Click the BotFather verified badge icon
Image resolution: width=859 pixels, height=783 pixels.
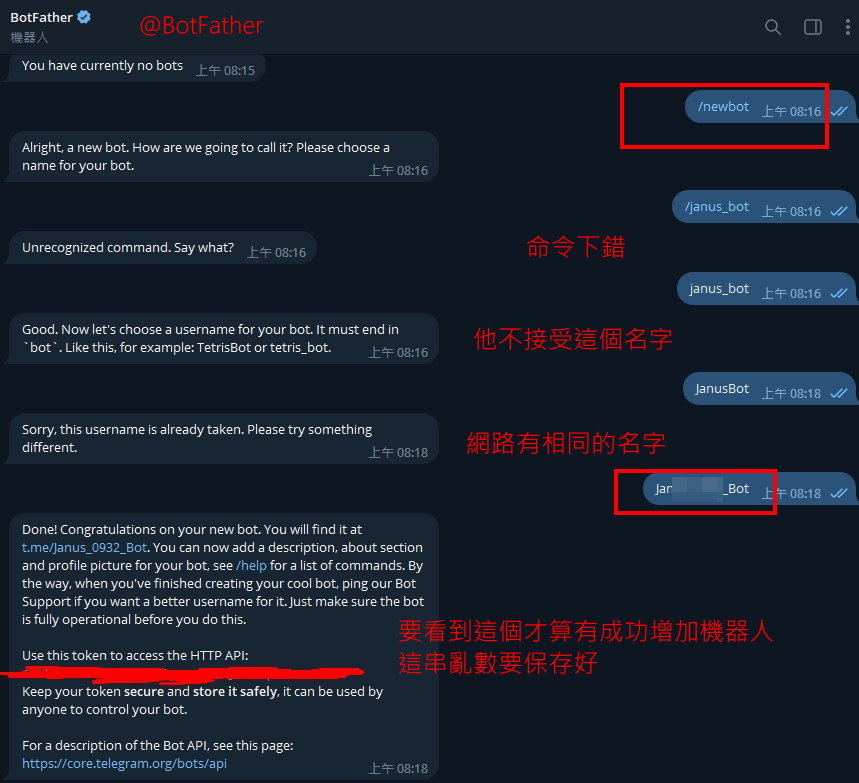84,18
